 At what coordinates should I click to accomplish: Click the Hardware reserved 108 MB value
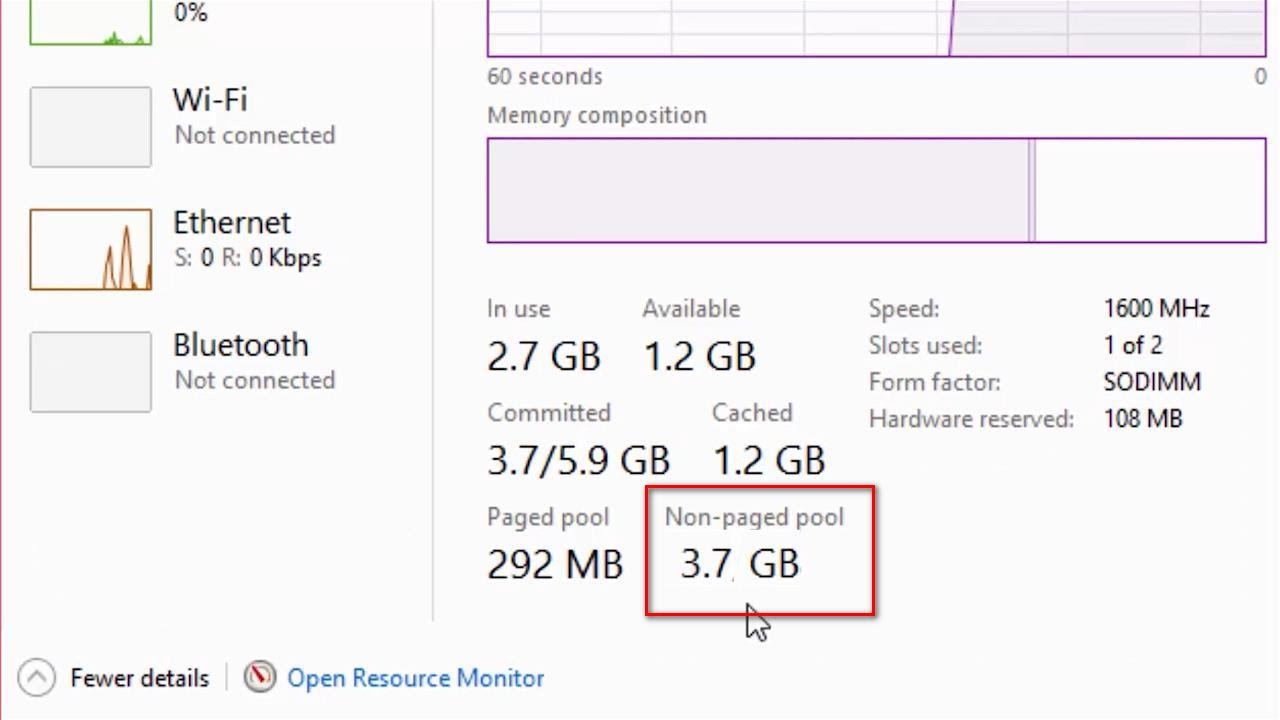1142,419
